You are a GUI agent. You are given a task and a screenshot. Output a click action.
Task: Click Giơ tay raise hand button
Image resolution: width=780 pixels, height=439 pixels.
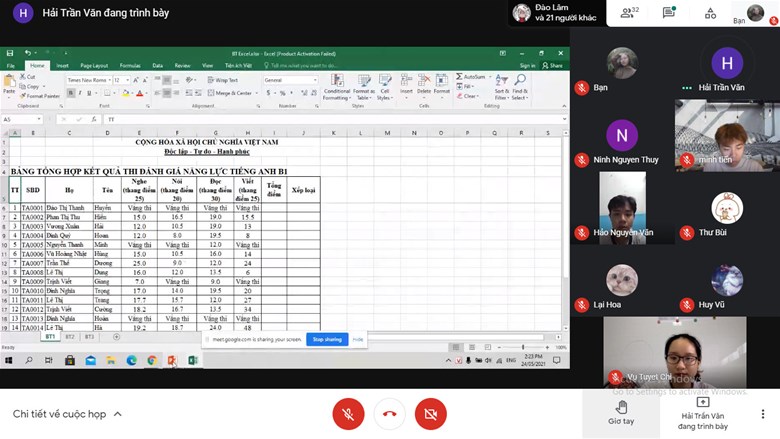click(621, 414)
